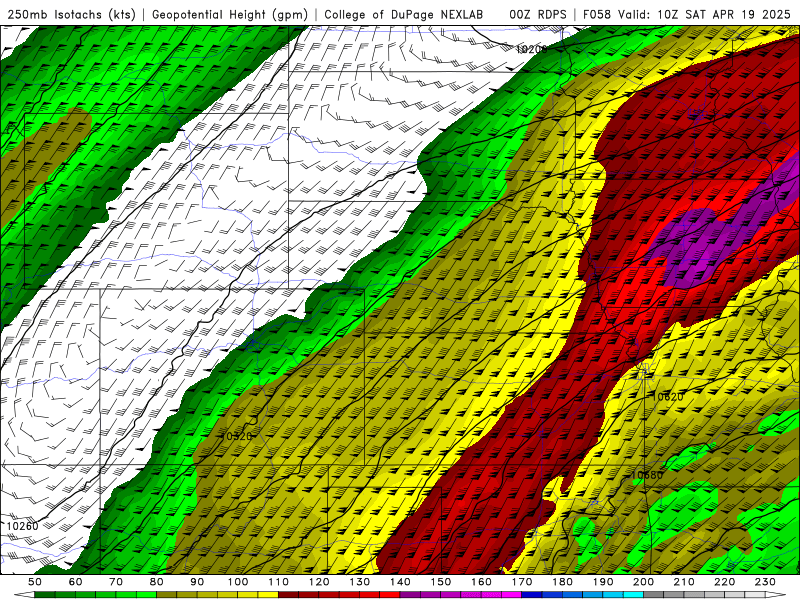Click the 10620 height contour label
This screenshot has width=800, height=600.
[x=667, y=396]
